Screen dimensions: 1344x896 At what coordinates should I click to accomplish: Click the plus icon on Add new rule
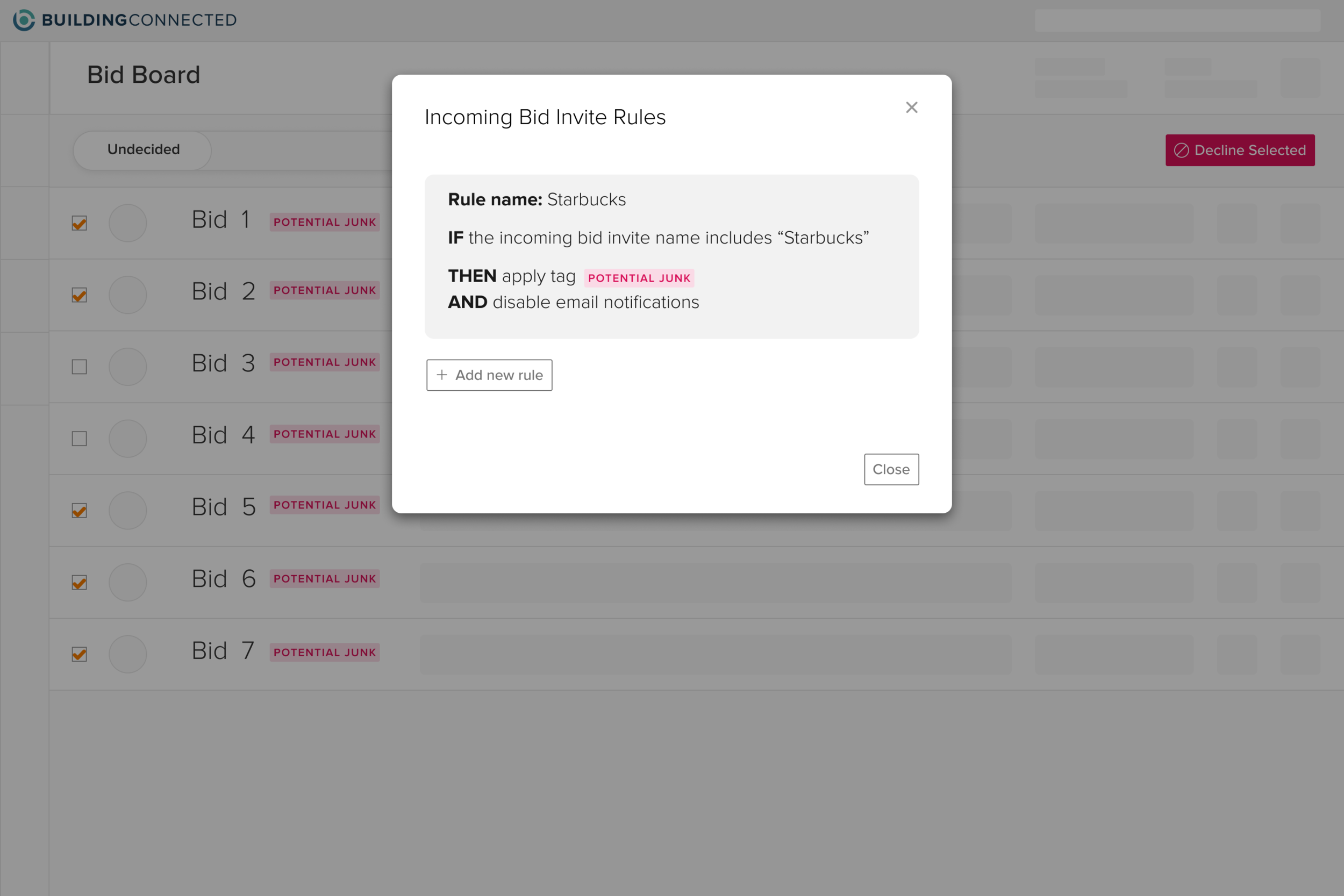click(442, 375)
